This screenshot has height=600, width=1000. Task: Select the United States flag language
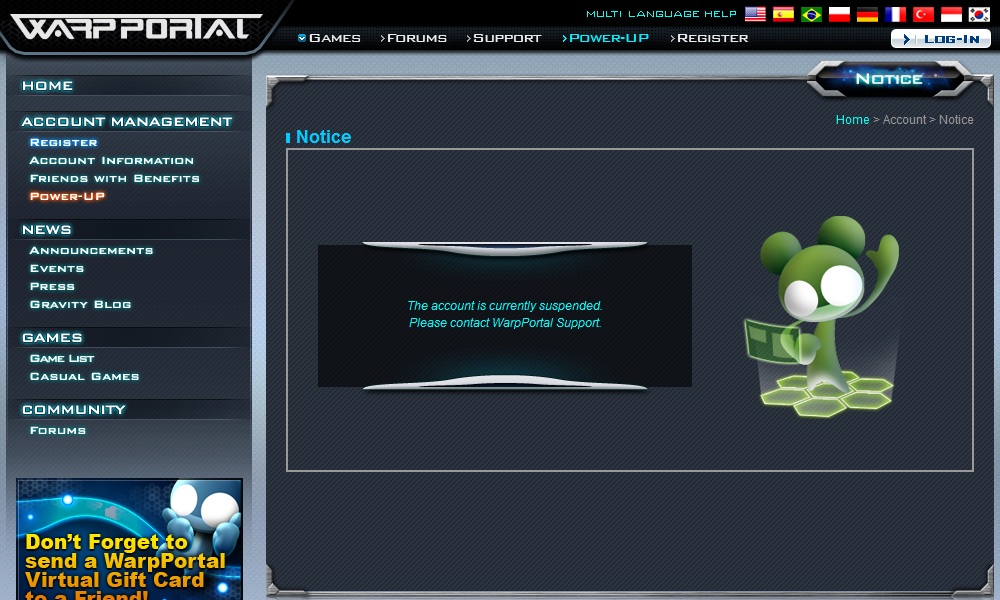755,14
